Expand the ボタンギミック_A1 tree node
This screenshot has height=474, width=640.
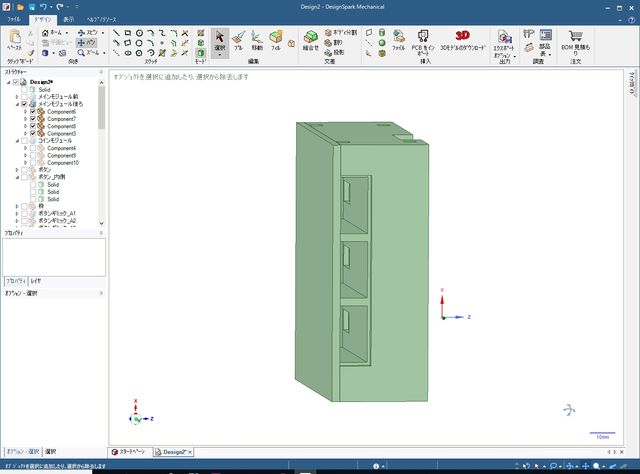pos(17,214)
